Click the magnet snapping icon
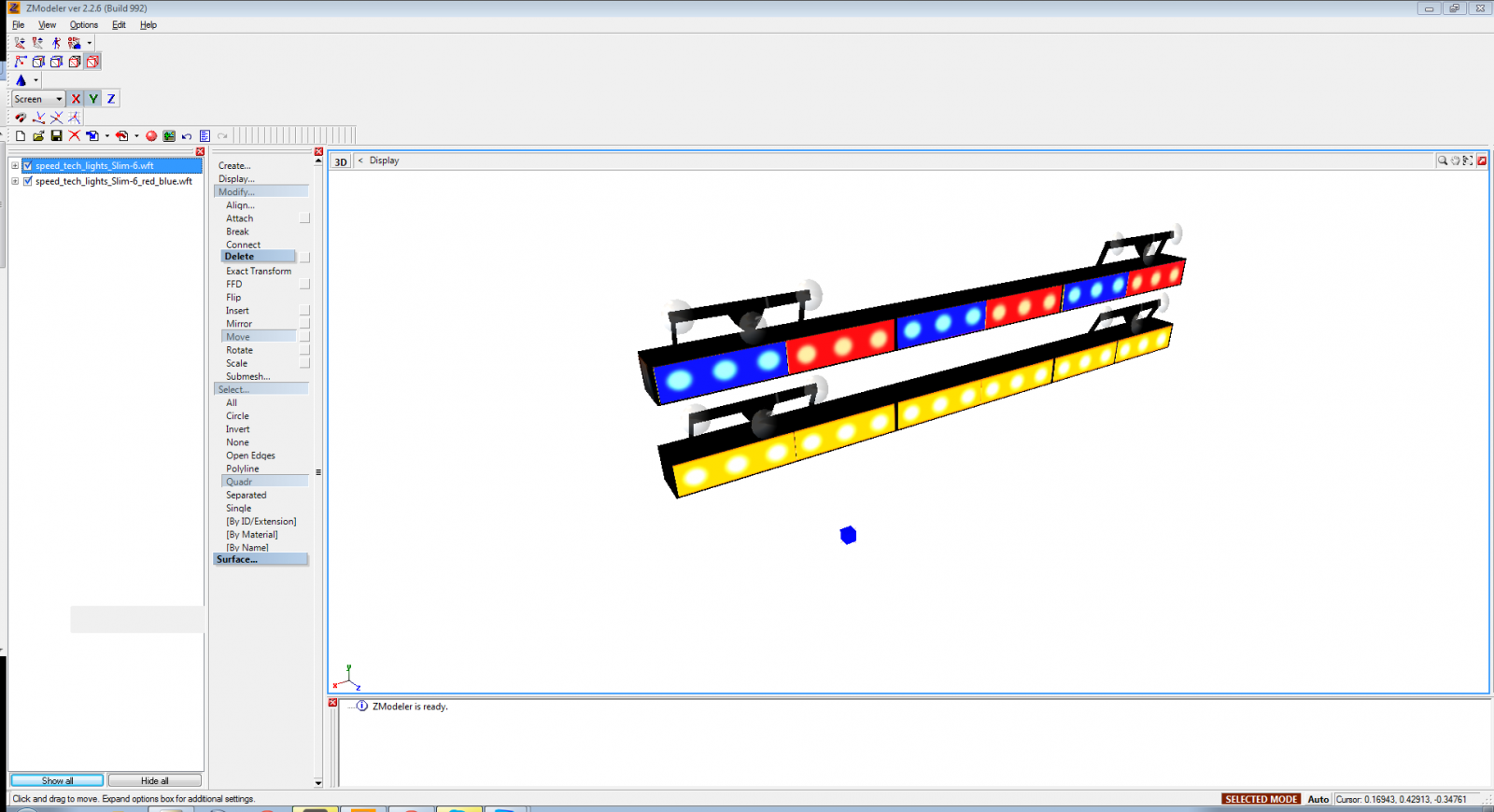This screenshot has width=1494, height=812. coord(21,118)
